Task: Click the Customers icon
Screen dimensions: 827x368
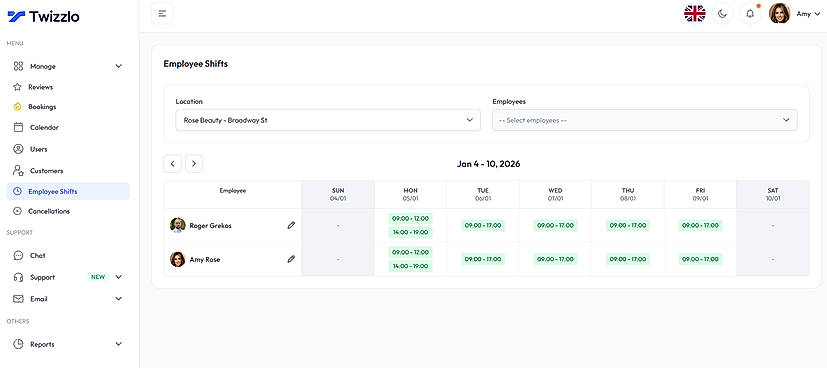Action: [18, 171]
